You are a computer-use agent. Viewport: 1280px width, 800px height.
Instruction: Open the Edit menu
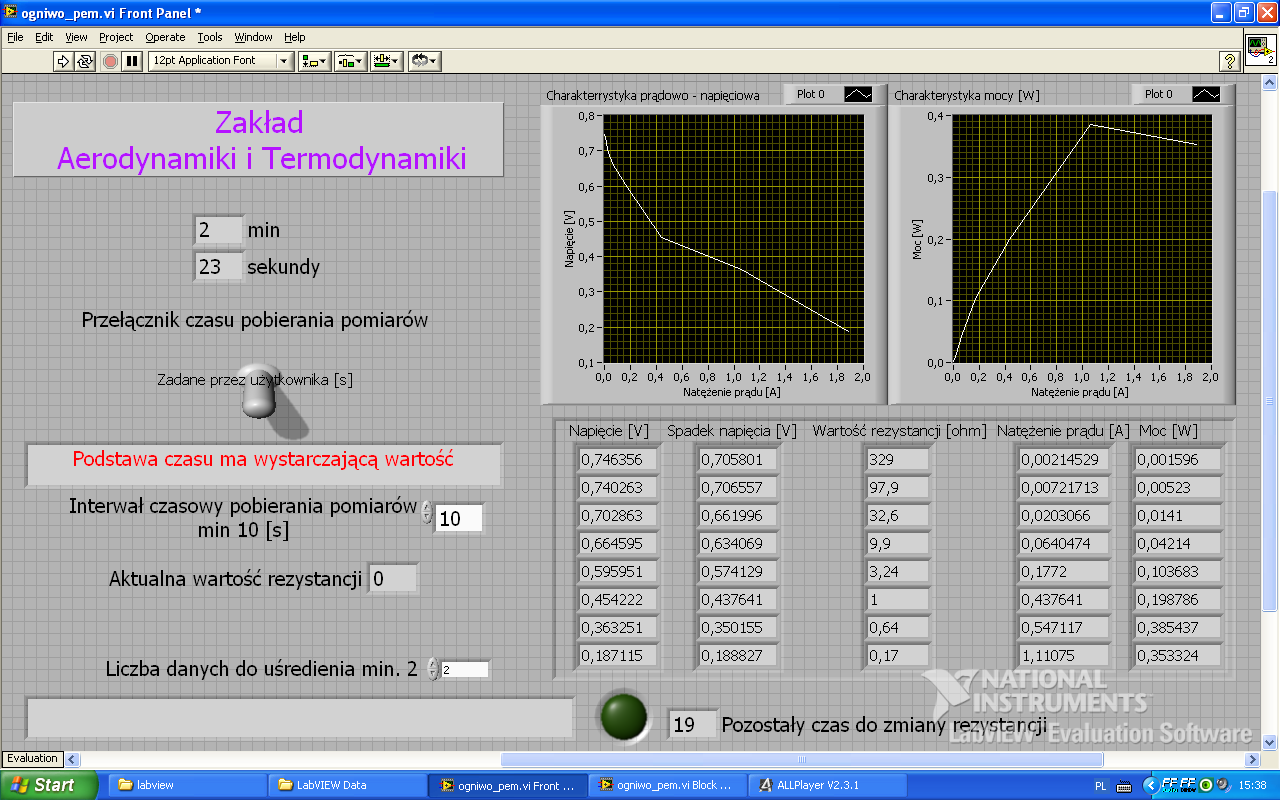(x=44, y=37)
